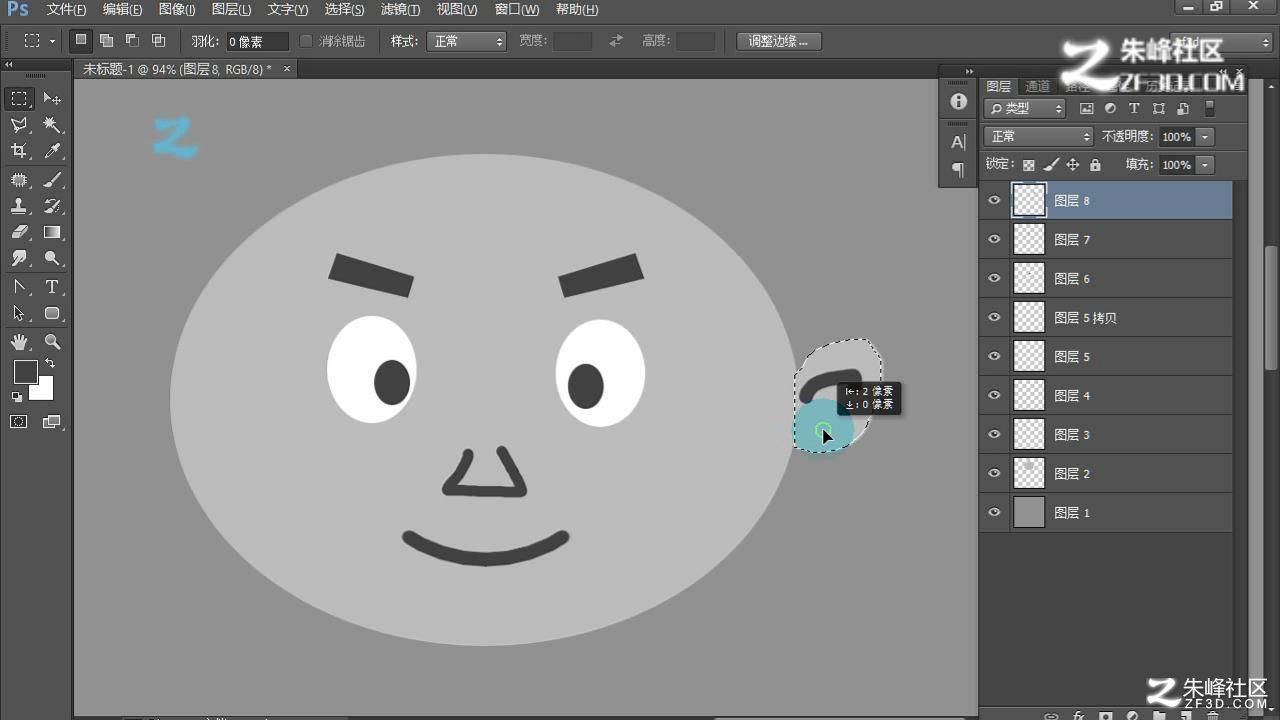This screenshot has height=720, width=1280.
Task: Hide layer 图层 5 拷贝
Action: 994,317
